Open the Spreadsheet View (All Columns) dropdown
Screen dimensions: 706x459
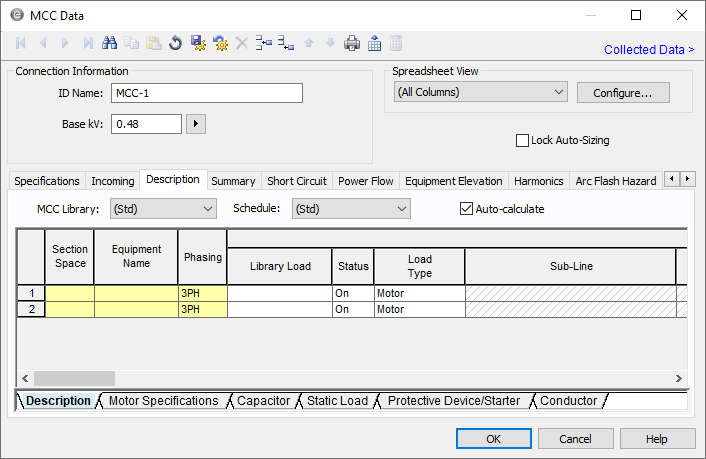[480, 92]
